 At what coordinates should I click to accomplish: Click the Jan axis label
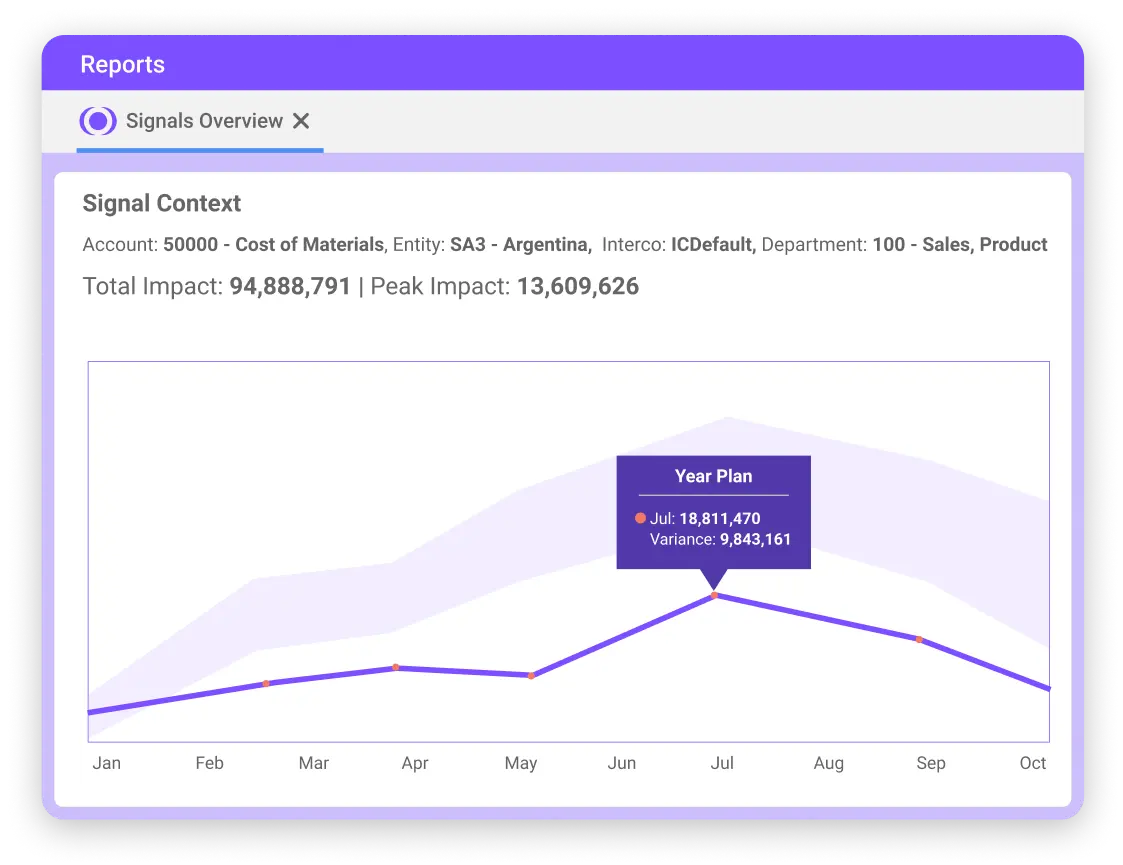[x=106, y=763]
